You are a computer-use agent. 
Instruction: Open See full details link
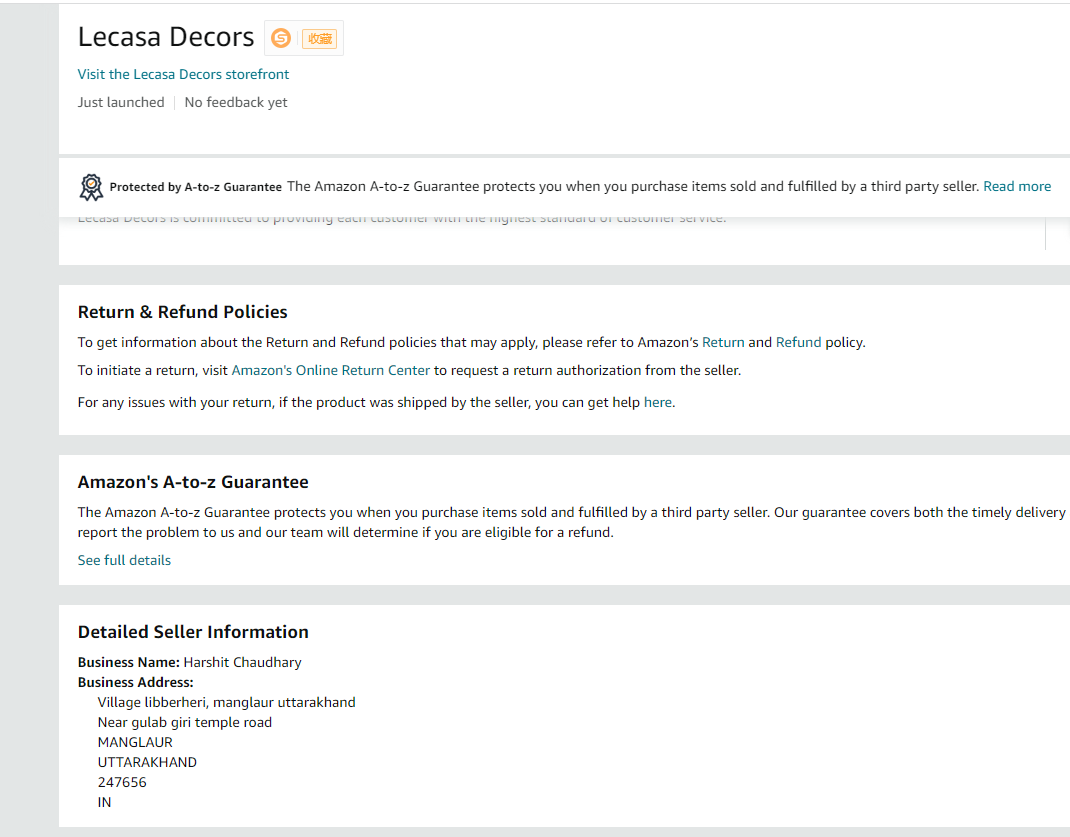tap(124, 560)
